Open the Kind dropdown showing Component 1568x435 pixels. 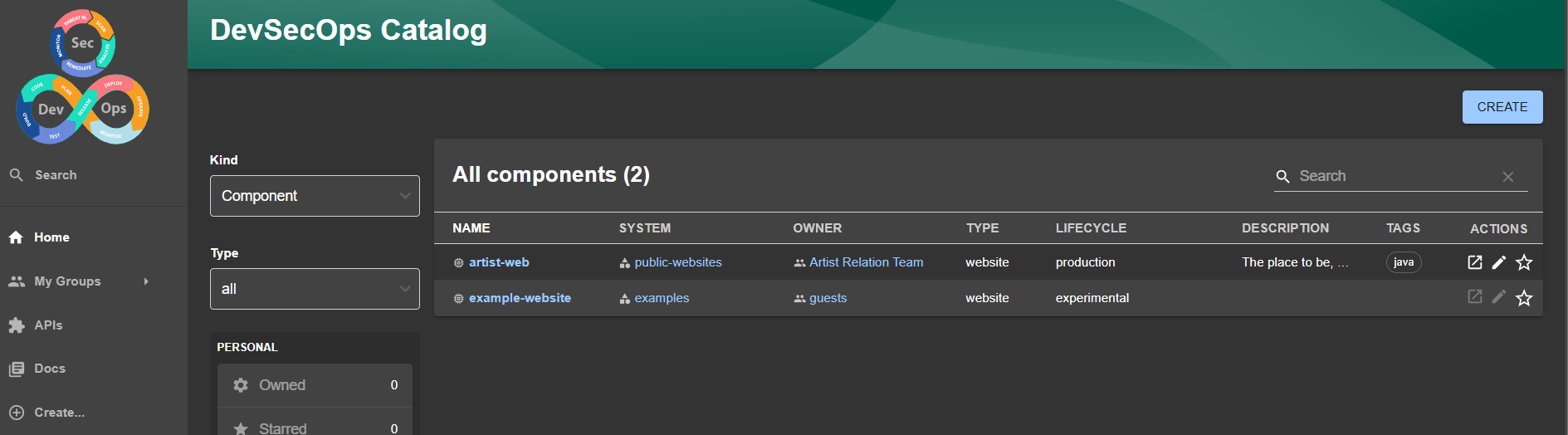(x=315, y=196)
